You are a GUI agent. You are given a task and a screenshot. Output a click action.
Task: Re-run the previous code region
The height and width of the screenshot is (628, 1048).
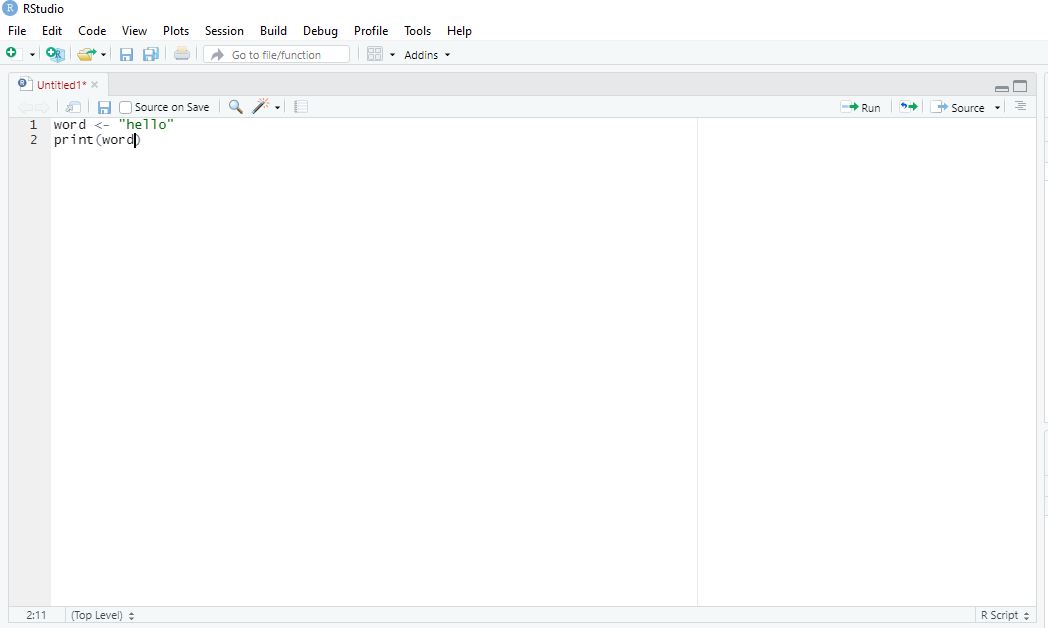[908, 107]
